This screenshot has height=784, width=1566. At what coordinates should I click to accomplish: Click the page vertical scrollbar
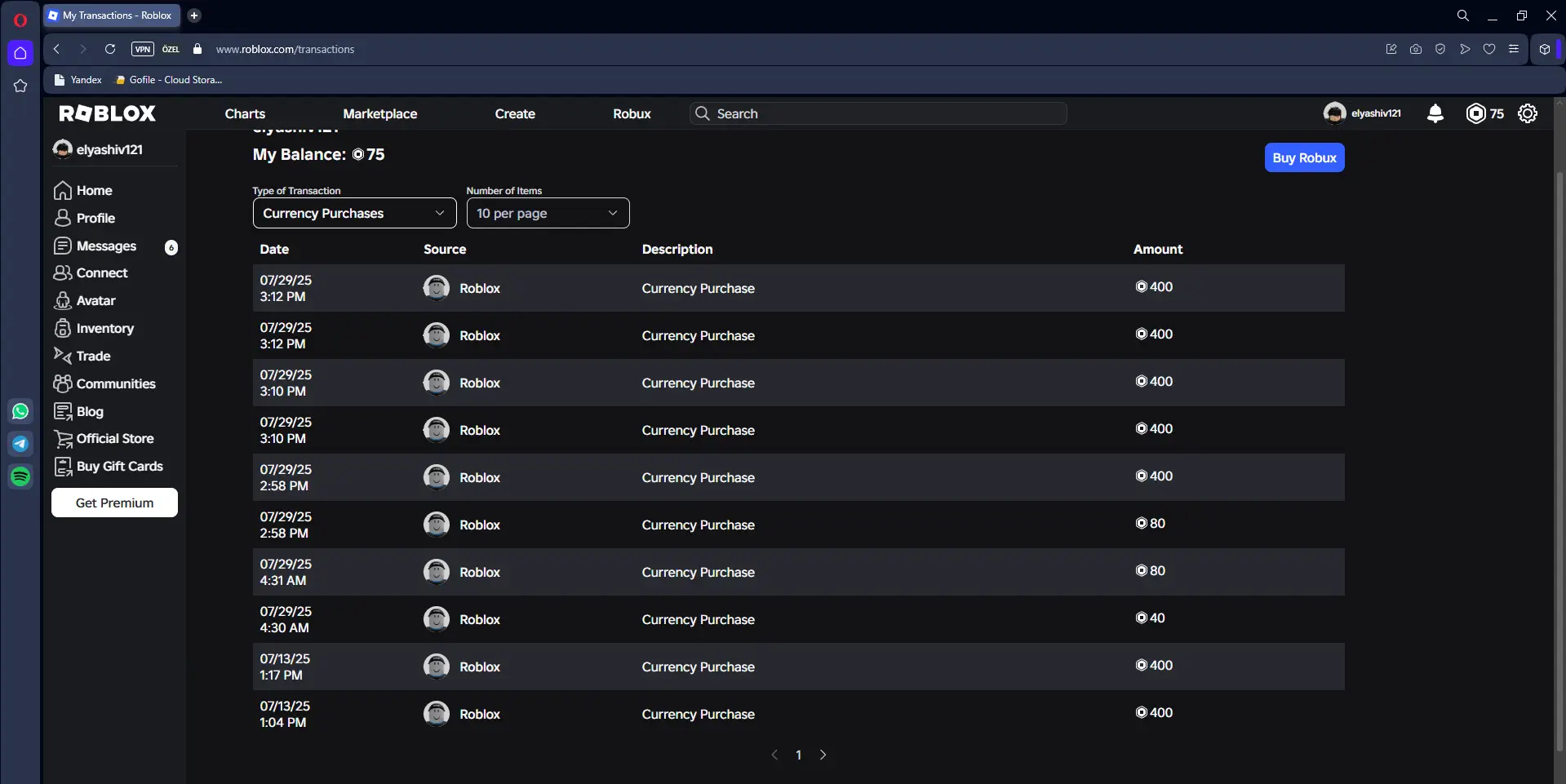tap(1559, 457)
